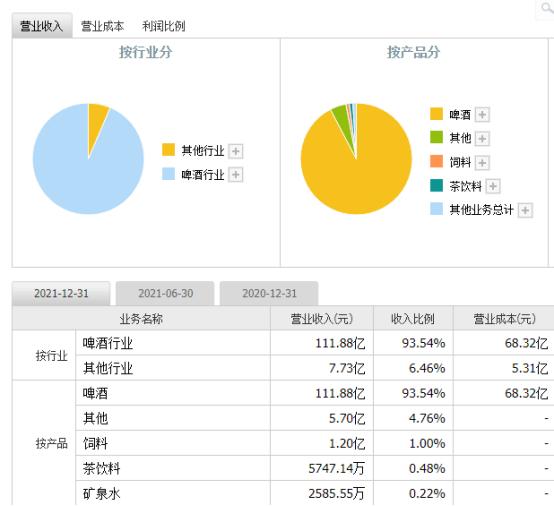
Task: Switch to the 利润比例 tab
Action: (164, 26)
